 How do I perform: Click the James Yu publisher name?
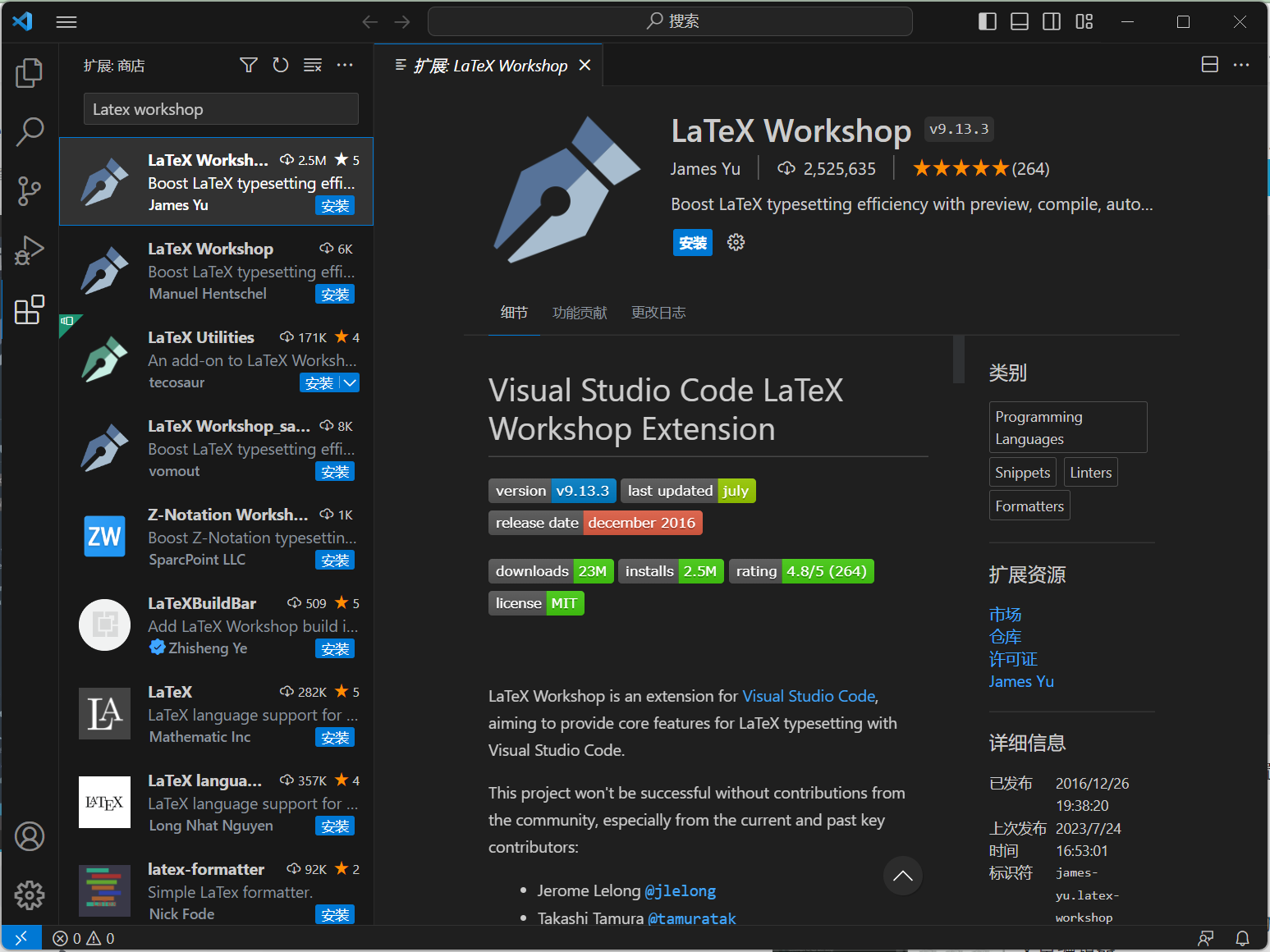pyautogui.click(x=705, y=169)
